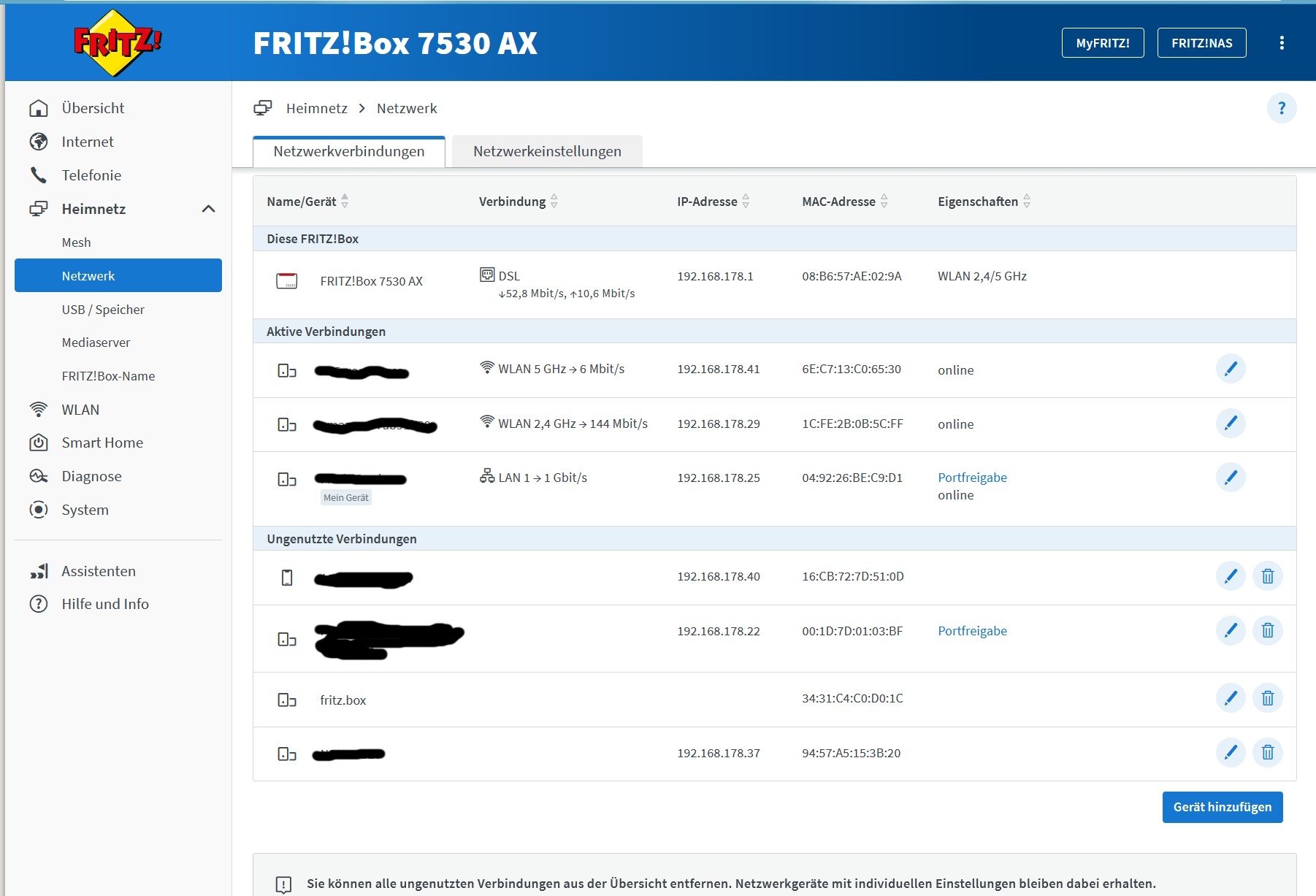Image resolution: width=1316 pixels, height=896 pixels.
Task: Switch to the Netzwerkeinstellungen tab
Action: click(547, 151)
